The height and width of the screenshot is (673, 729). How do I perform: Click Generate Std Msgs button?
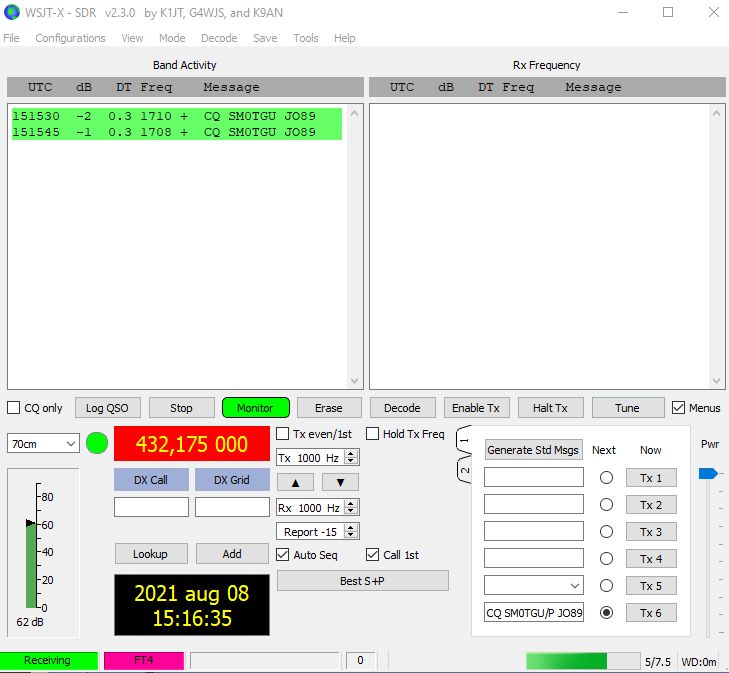point(533,449)
